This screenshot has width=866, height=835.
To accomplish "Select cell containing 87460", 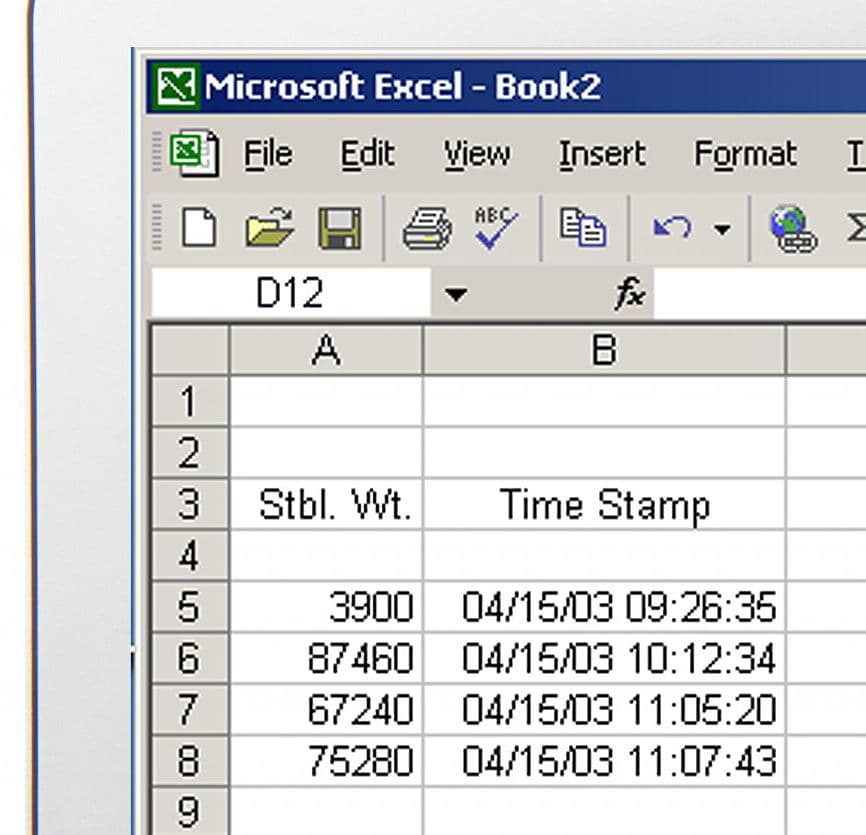I will pos(327,658).
